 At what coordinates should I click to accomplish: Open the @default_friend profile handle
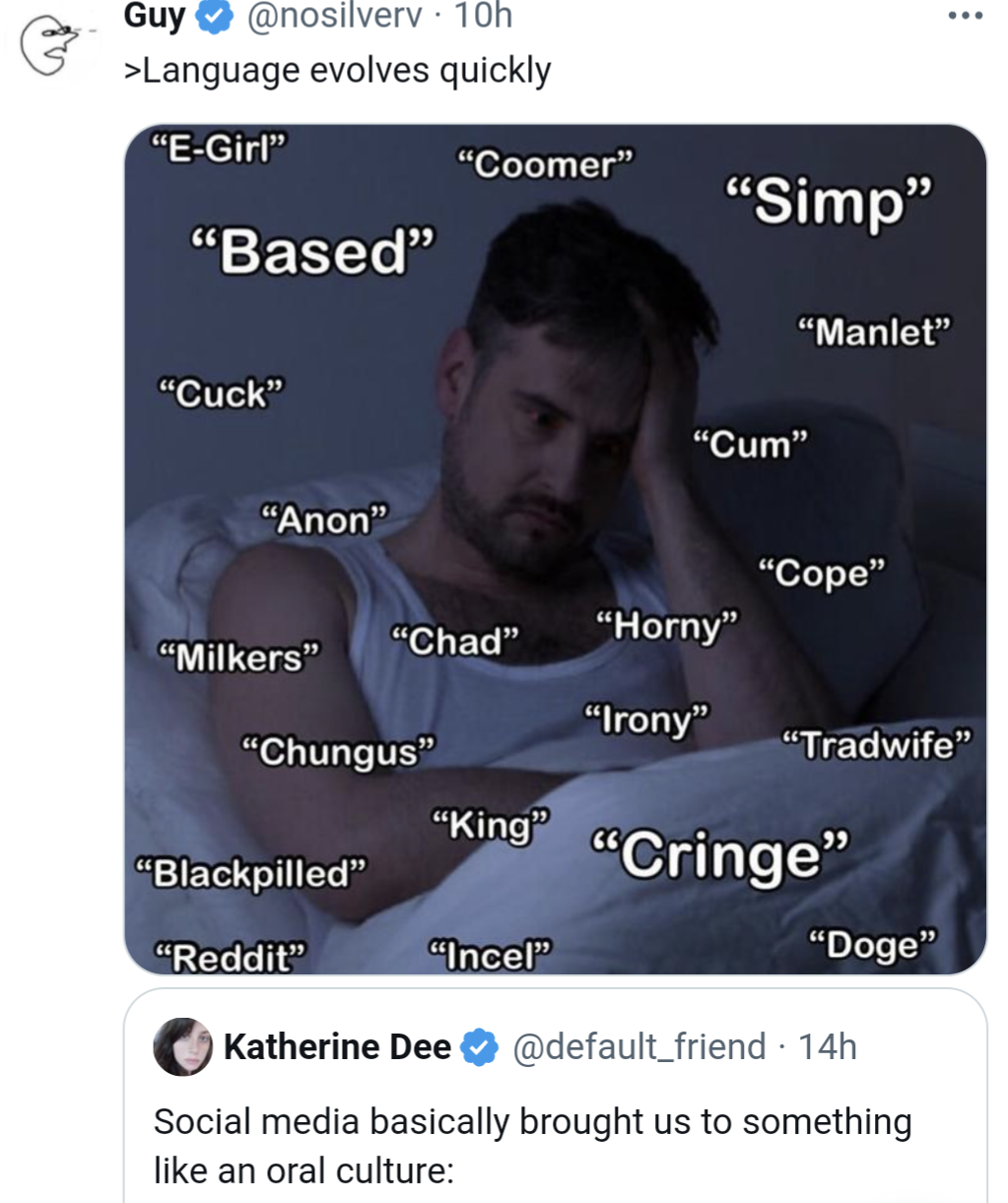coord(638,1046)
